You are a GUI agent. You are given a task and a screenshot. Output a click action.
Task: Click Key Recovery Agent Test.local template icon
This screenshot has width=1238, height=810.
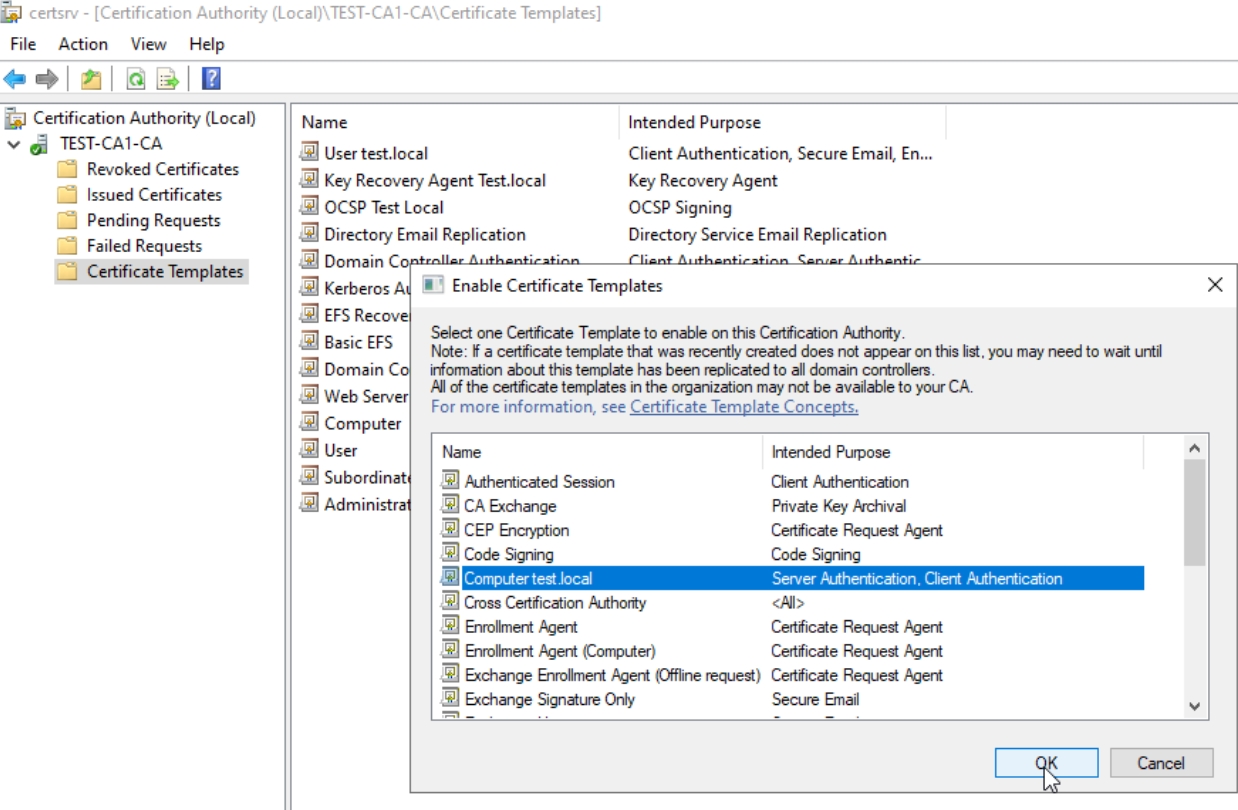[x=310, y=180]
